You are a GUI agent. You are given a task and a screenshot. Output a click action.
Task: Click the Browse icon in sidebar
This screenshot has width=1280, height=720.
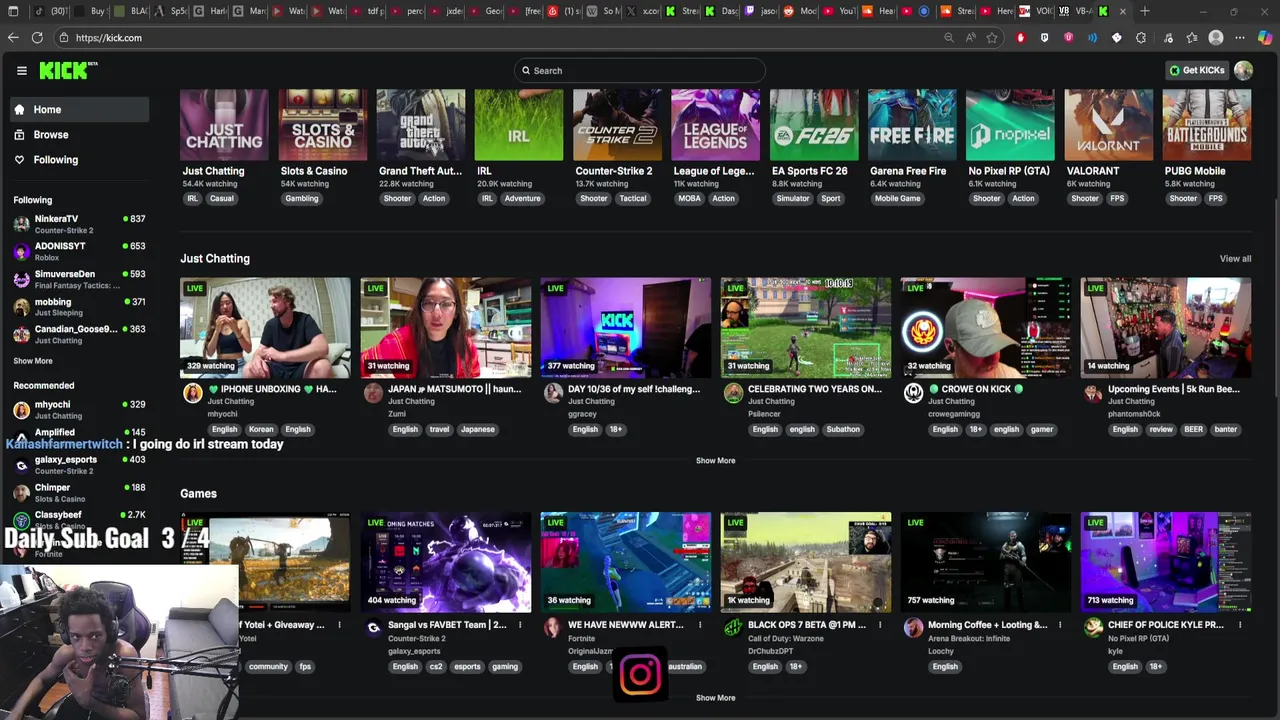[x=19, y=134]
